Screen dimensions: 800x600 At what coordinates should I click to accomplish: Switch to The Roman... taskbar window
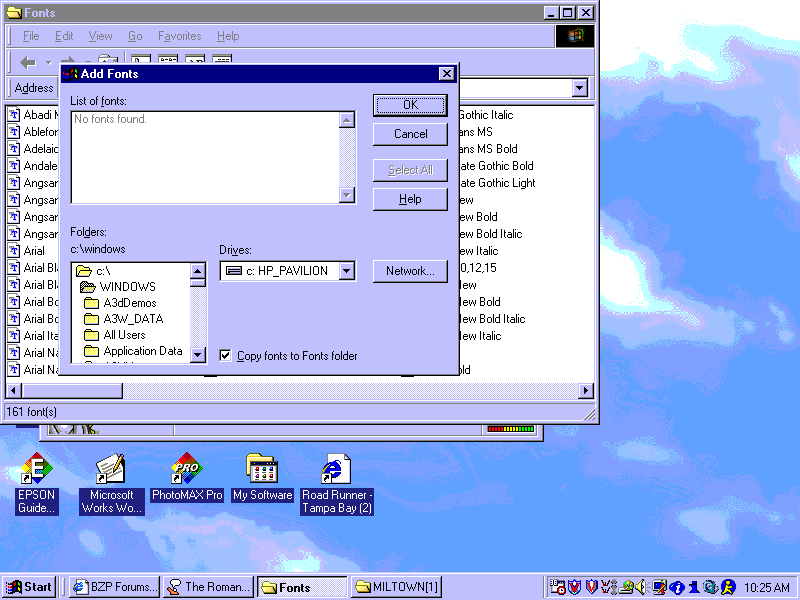(209, 587)
